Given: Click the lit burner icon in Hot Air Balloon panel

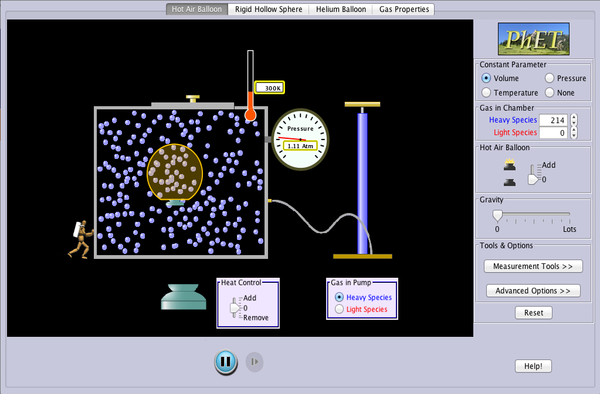Looking at the screenshot, I should point(509,165).
